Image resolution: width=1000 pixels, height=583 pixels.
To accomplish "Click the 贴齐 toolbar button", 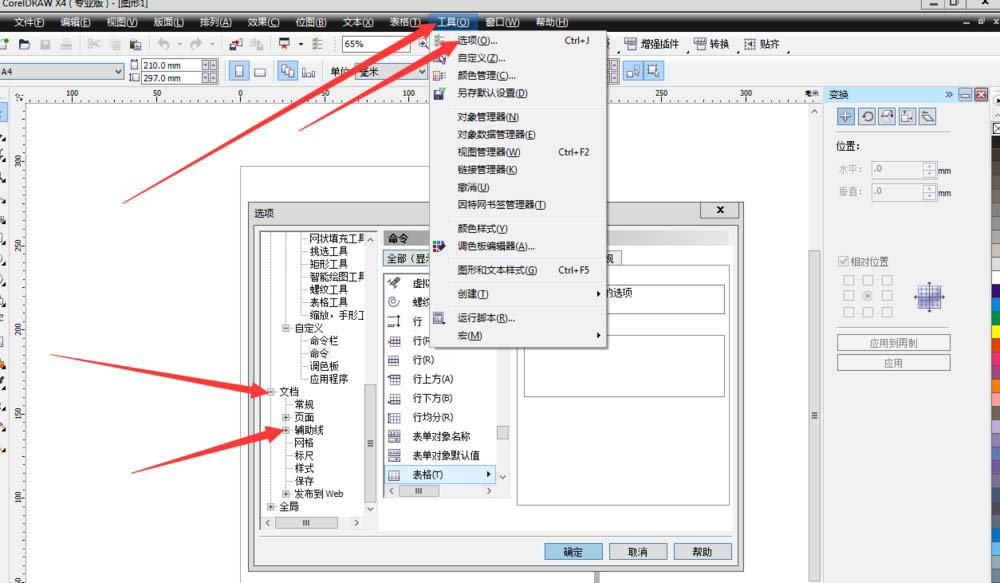I will coord(761,44).
